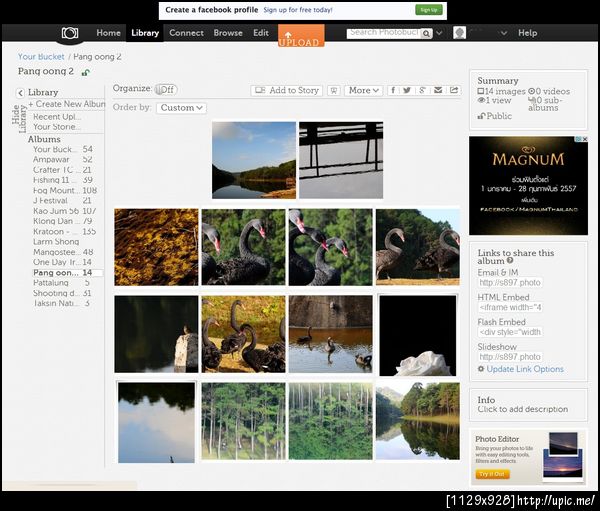Select the Slideshow link field
Image resolution: width=600 pixels, height=511 pixels.
[x=510, y=357]
